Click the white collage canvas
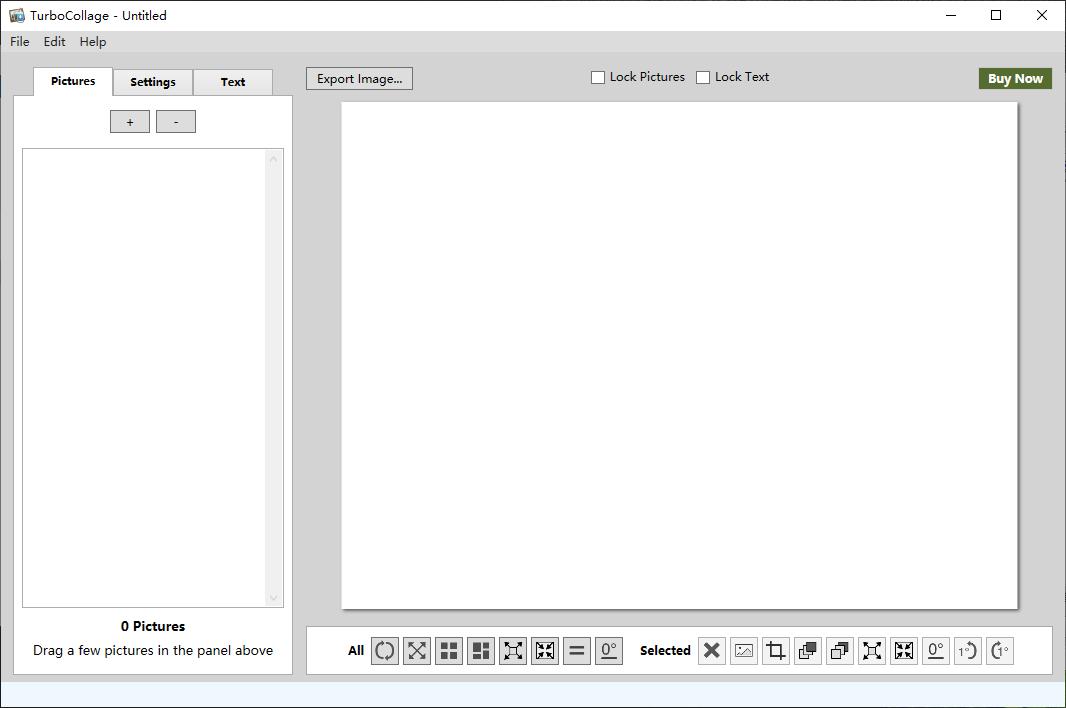The width and height of the screenshot is (1066, 708). [679, 356]
